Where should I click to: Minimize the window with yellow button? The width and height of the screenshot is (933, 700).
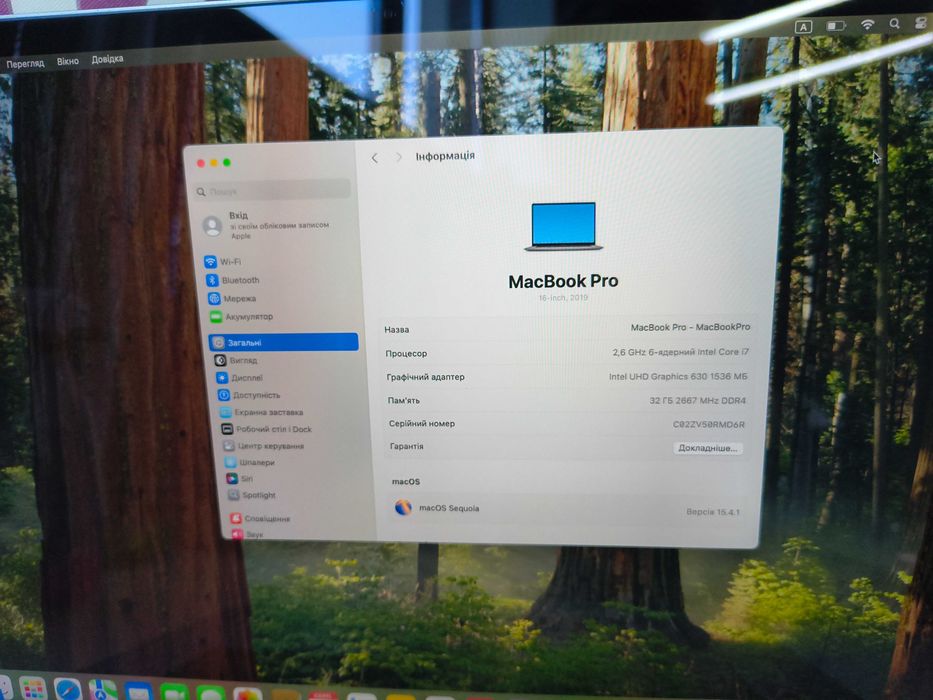tap(214, 162)
